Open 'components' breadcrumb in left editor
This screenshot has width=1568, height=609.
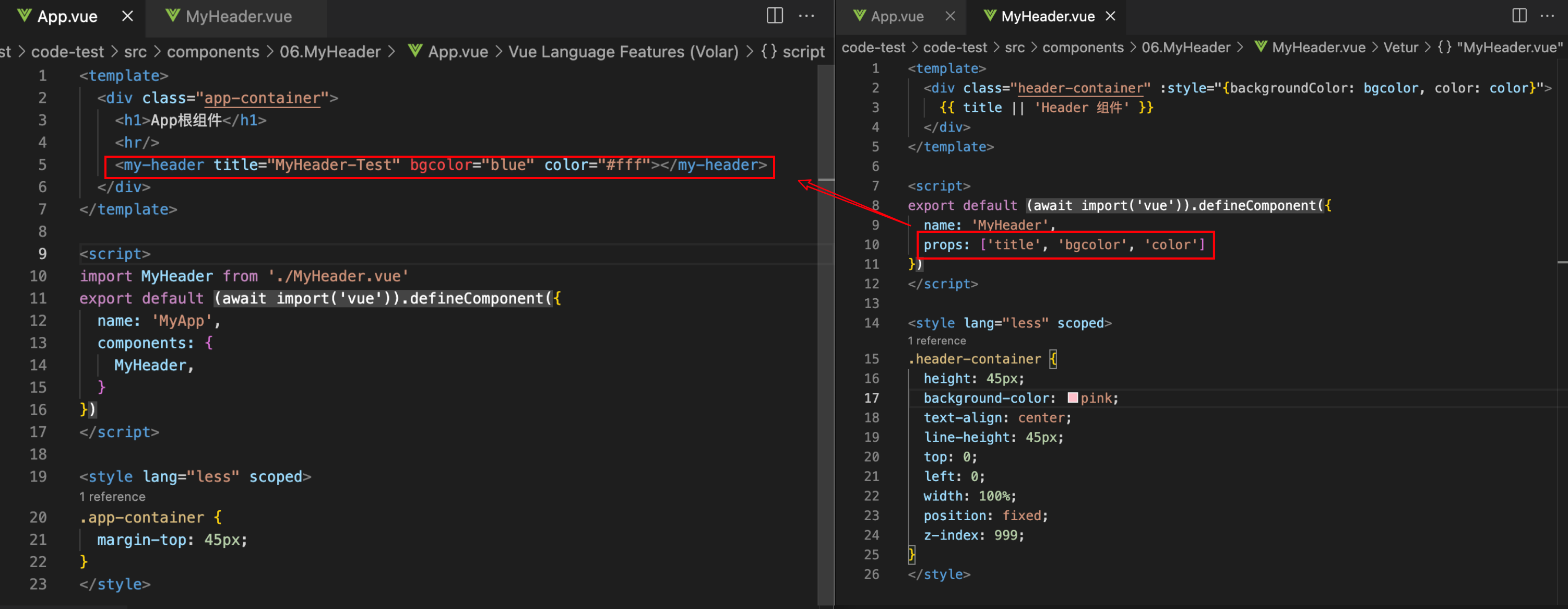[213, 52]
